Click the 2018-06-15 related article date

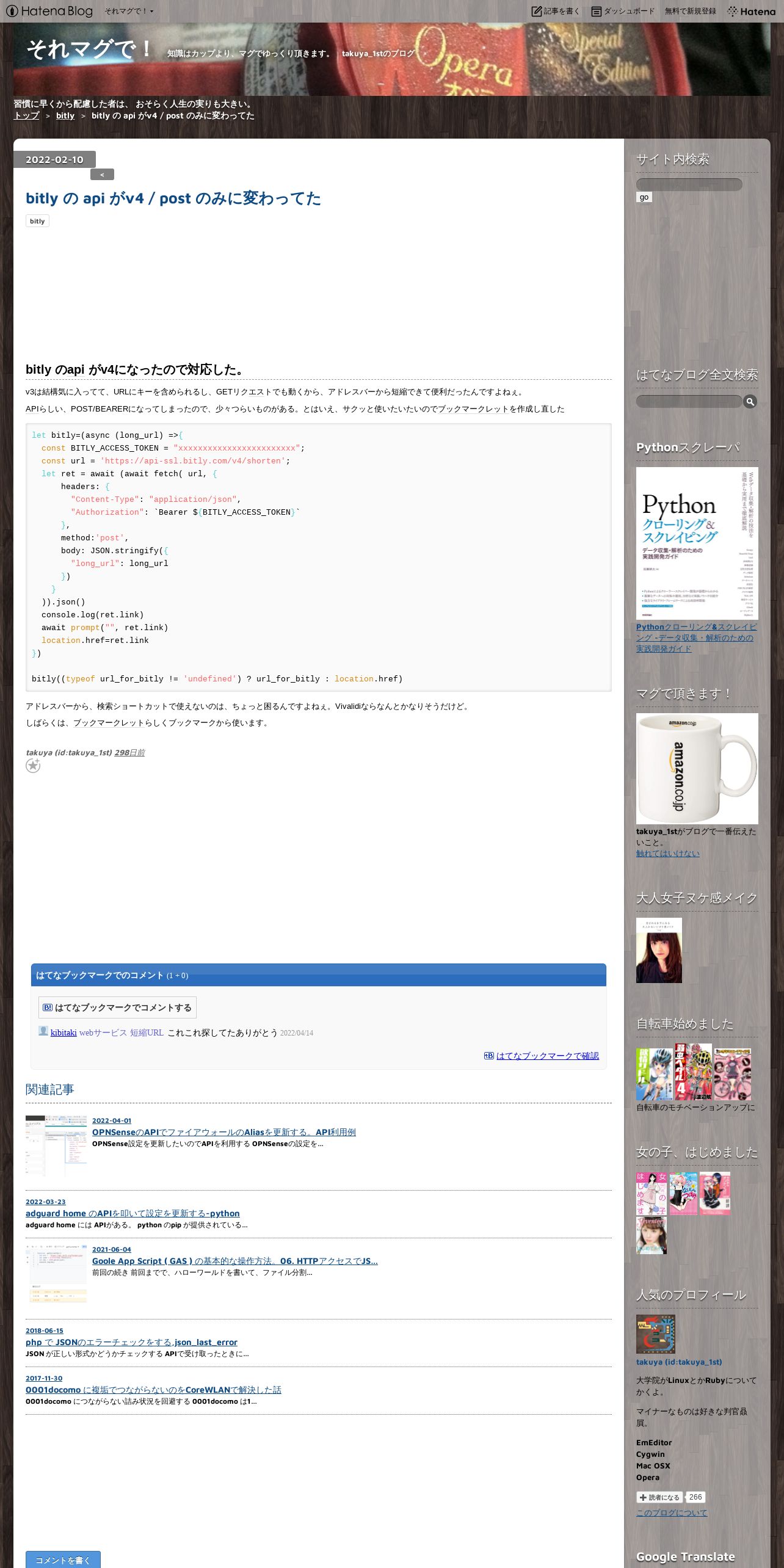[45, 1330]
